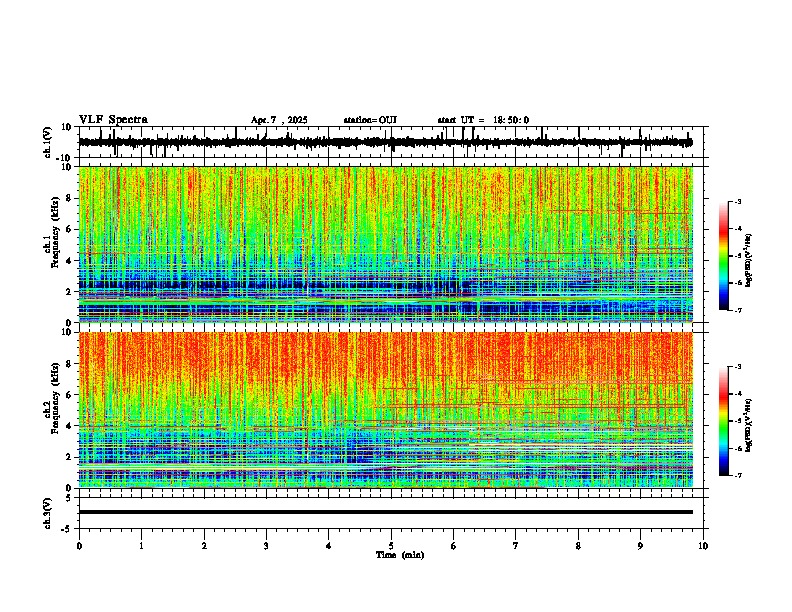Click the "-7" label on ch.1 color bar
Screen dimensions: 792x612
pos(737,311)
